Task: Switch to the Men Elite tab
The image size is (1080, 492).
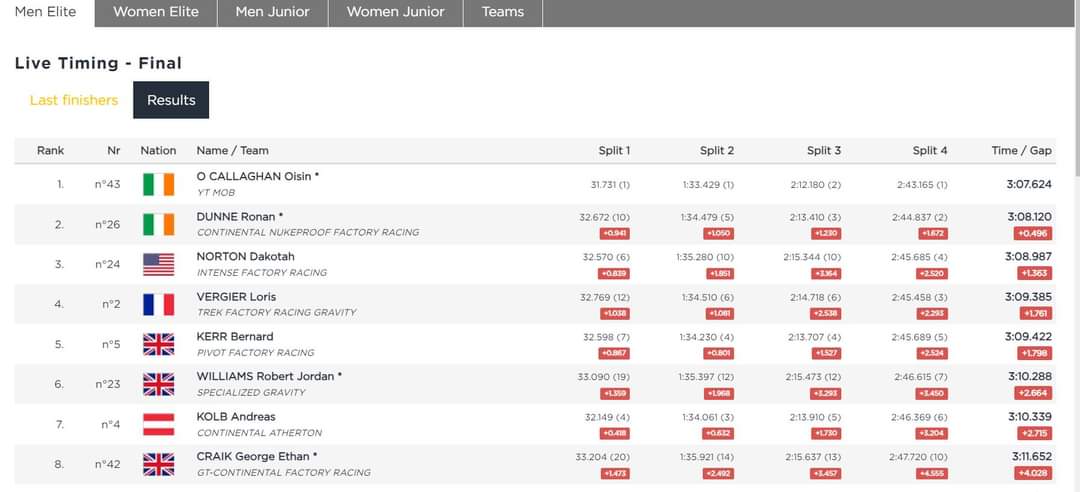Action: [x=46, y=12]
